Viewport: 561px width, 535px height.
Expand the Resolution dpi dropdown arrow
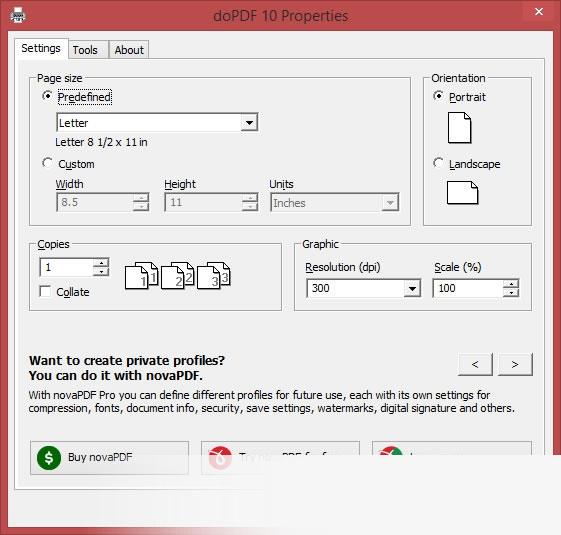412,288
